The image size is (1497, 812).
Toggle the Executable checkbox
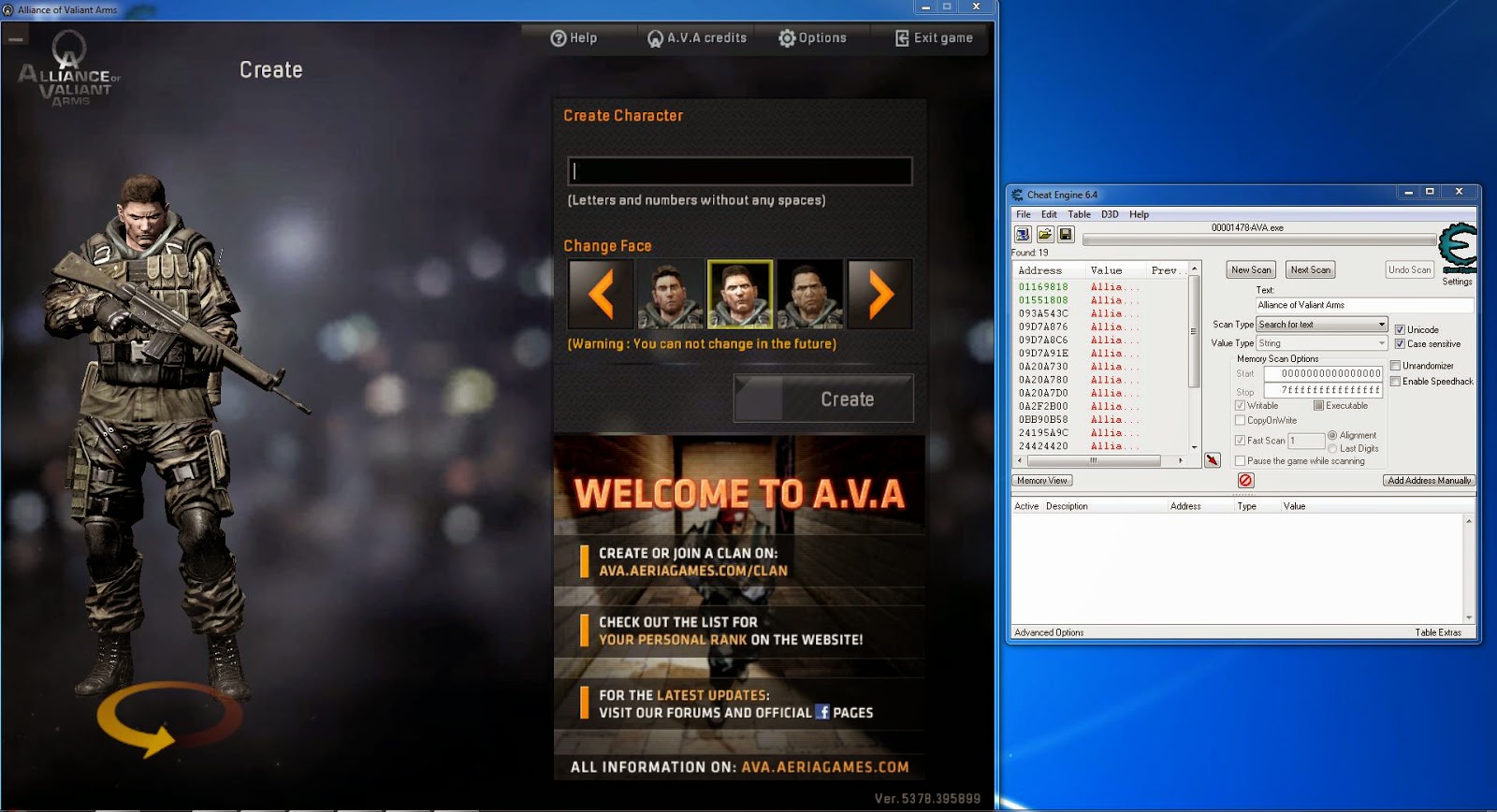point(1318,406)
